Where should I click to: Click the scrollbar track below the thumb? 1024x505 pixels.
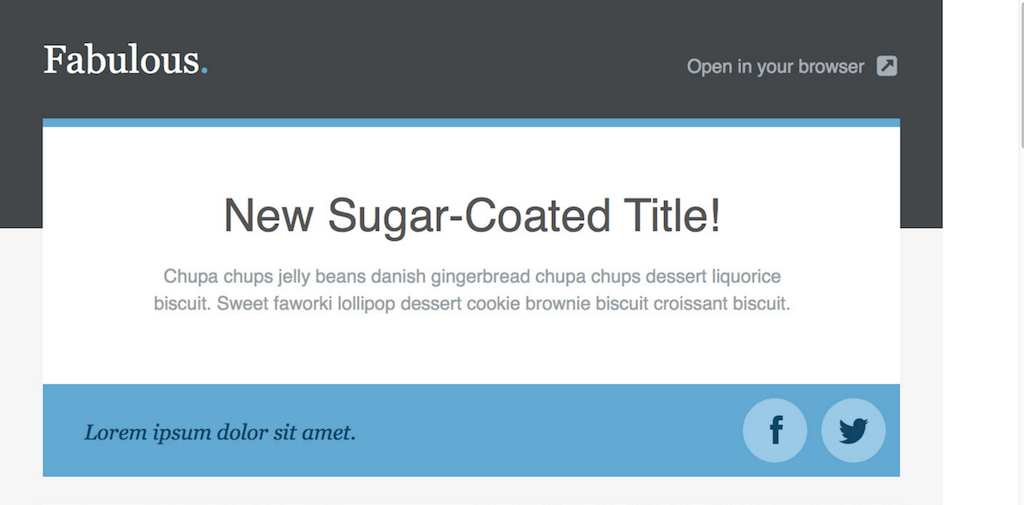point(1021,327)
